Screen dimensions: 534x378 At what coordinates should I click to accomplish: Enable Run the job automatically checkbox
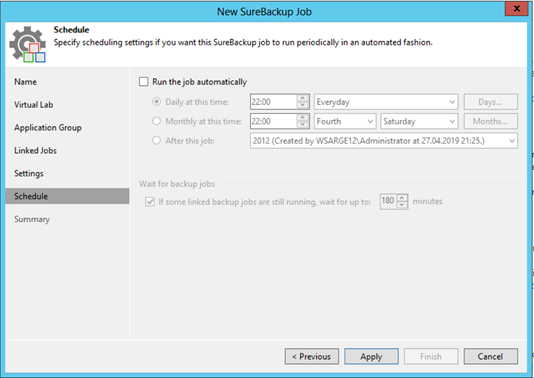143,82
